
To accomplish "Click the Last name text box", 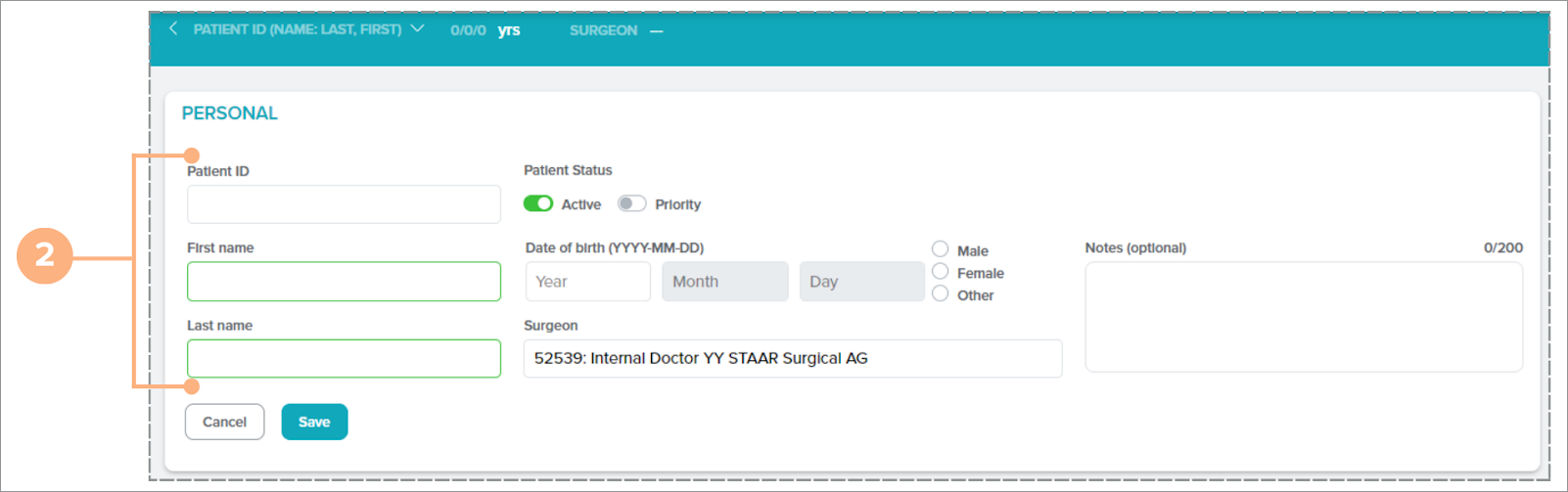I will [x=344, y=358].
